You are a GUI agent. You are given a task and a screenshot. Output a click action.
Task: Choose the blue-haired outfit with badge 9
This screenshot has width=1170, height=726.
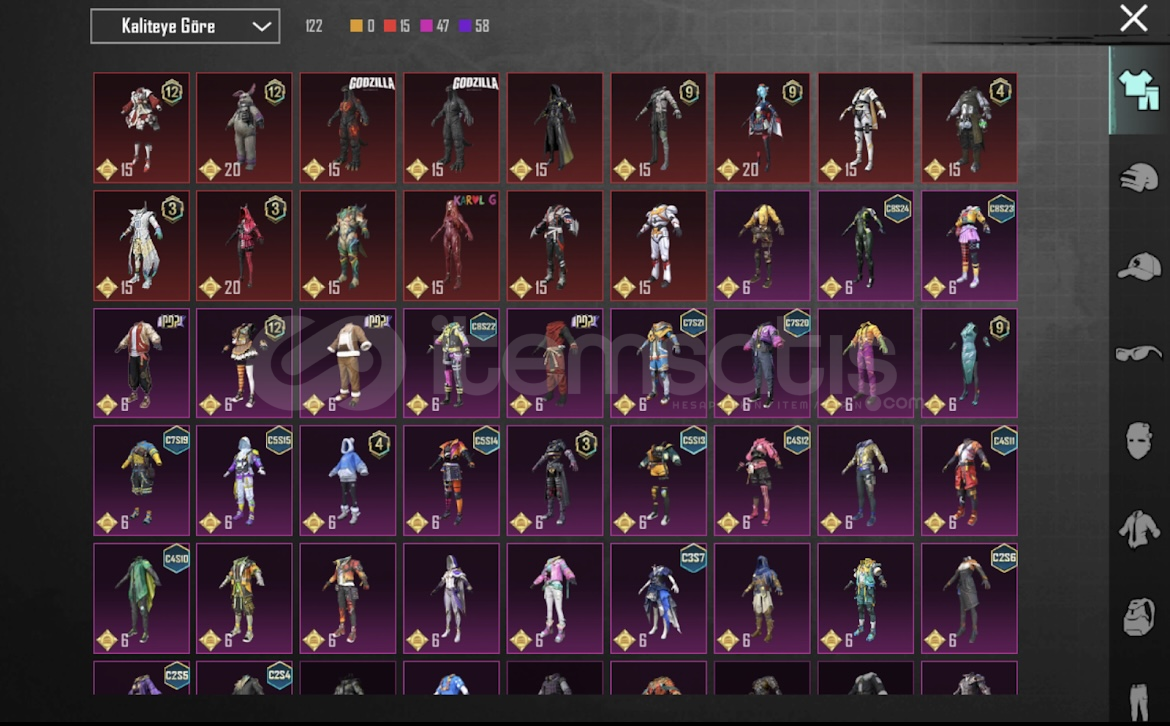pyautogui.click(x=762, y=128)
